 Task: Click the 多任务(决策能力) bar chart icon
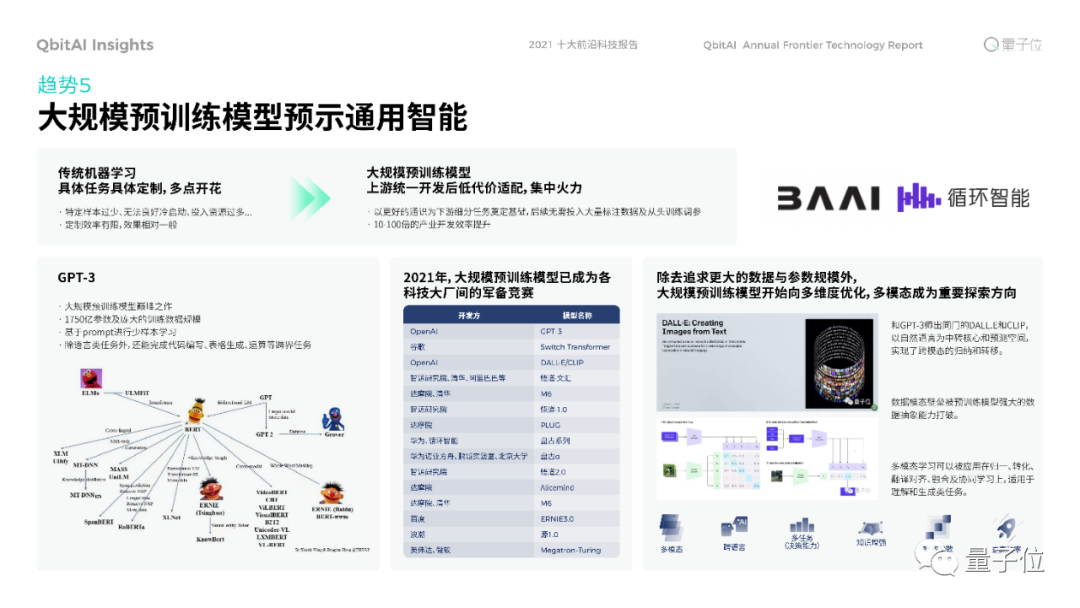coord(802,525)
